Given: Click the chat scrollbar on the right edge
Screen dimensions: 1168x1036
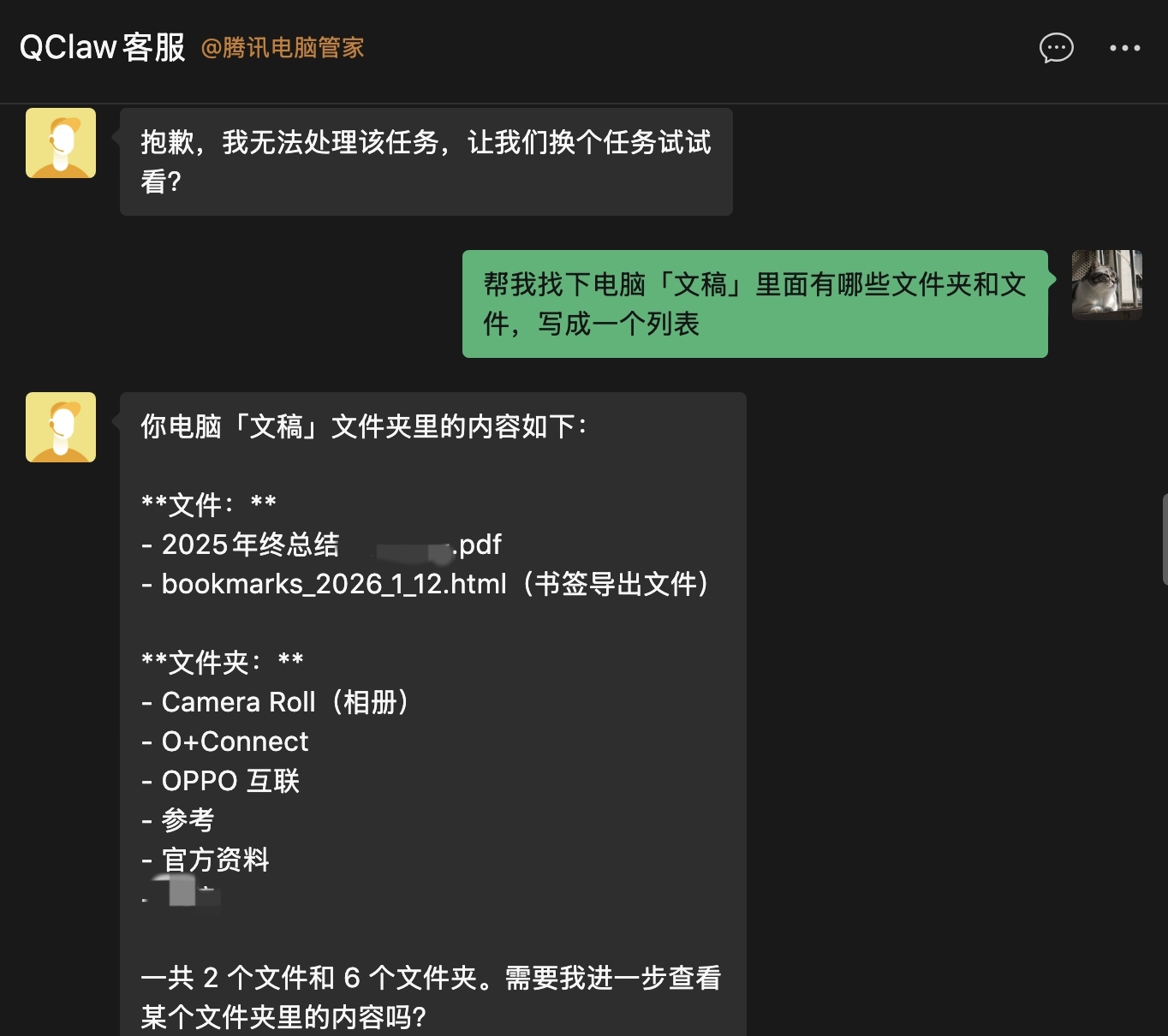Looking at the screenshot, I should (1165, 539).
